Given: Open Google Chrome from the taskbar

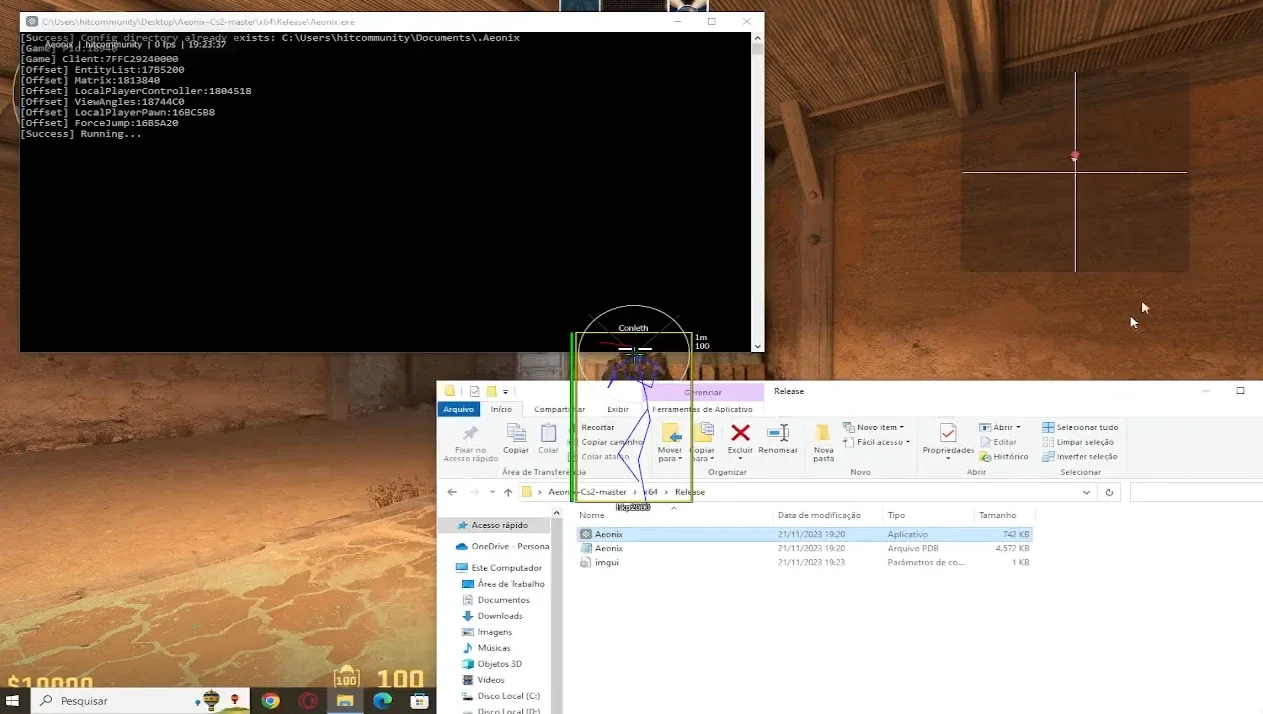Looking at the screenshot, I should pyautogui.click(x=270, y=701).
